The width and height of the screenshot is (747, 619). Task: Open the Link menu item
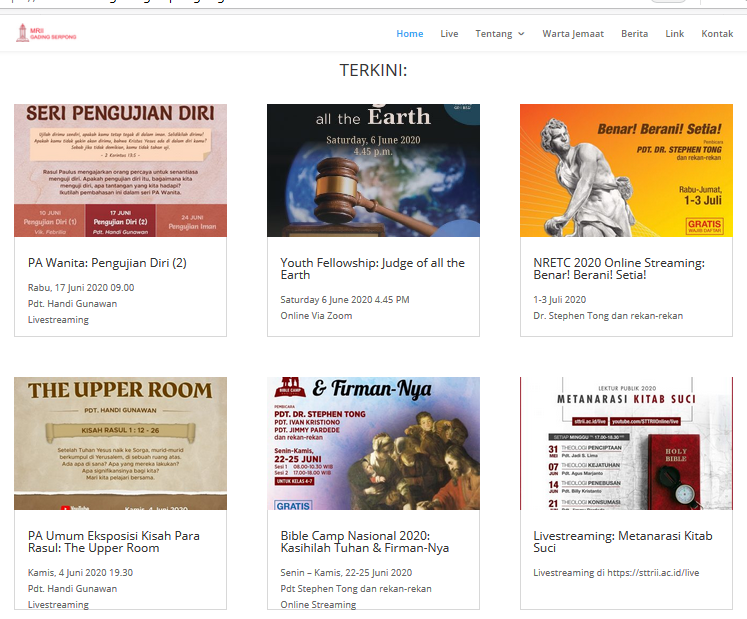tap(675, 34)
